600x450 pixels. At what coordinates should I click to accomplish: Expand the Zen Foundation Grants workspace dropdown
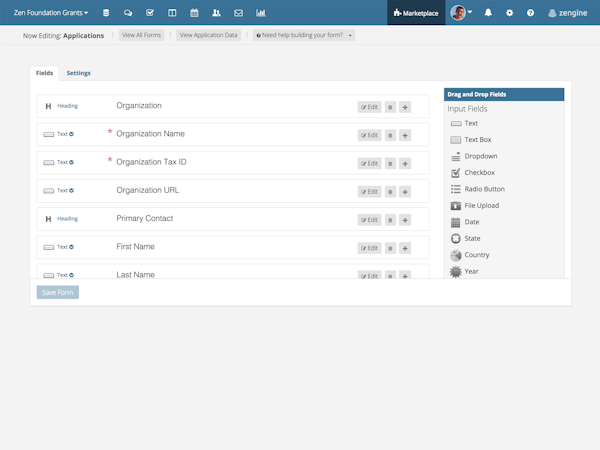click(51, 13)
